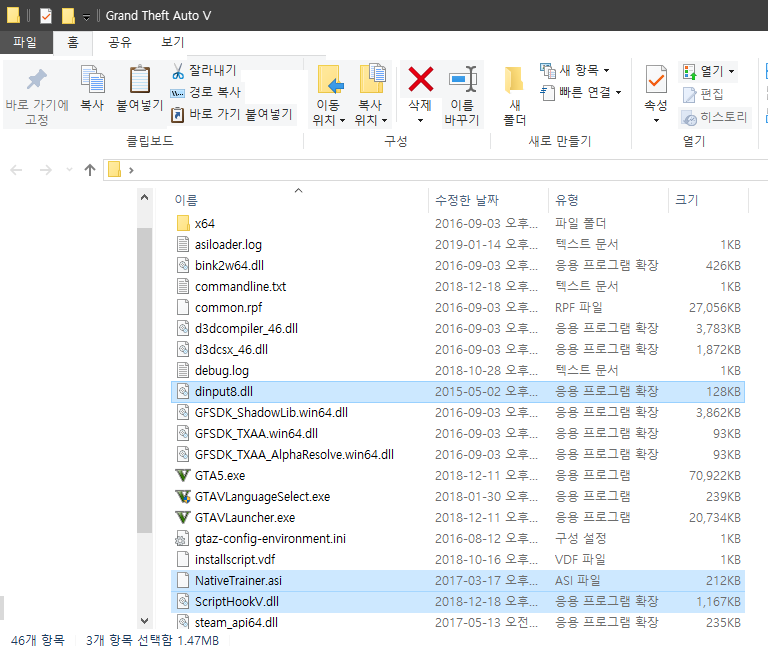Select steam_api64.dll file
Image resolution: width=768 pixels, height=651 pixels.
click(457, 623)
